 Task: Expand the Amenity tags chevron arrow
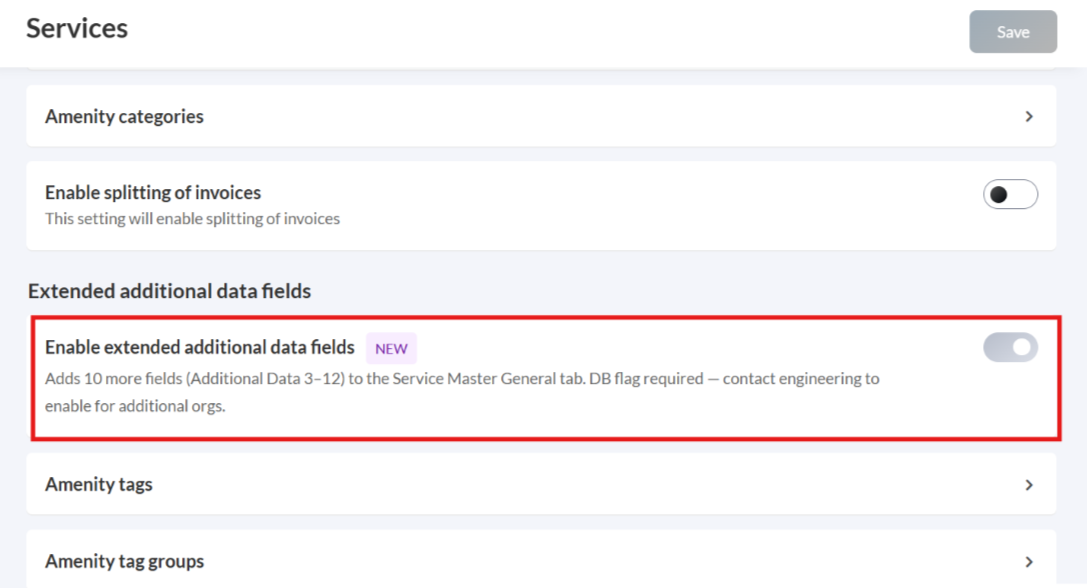pyautogui.click(x=1029, y=485)
